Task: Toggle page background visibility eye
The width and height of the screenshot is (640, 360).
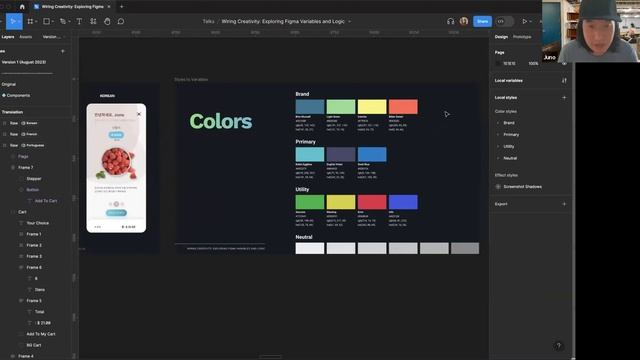Action: [x=564, y=64]
